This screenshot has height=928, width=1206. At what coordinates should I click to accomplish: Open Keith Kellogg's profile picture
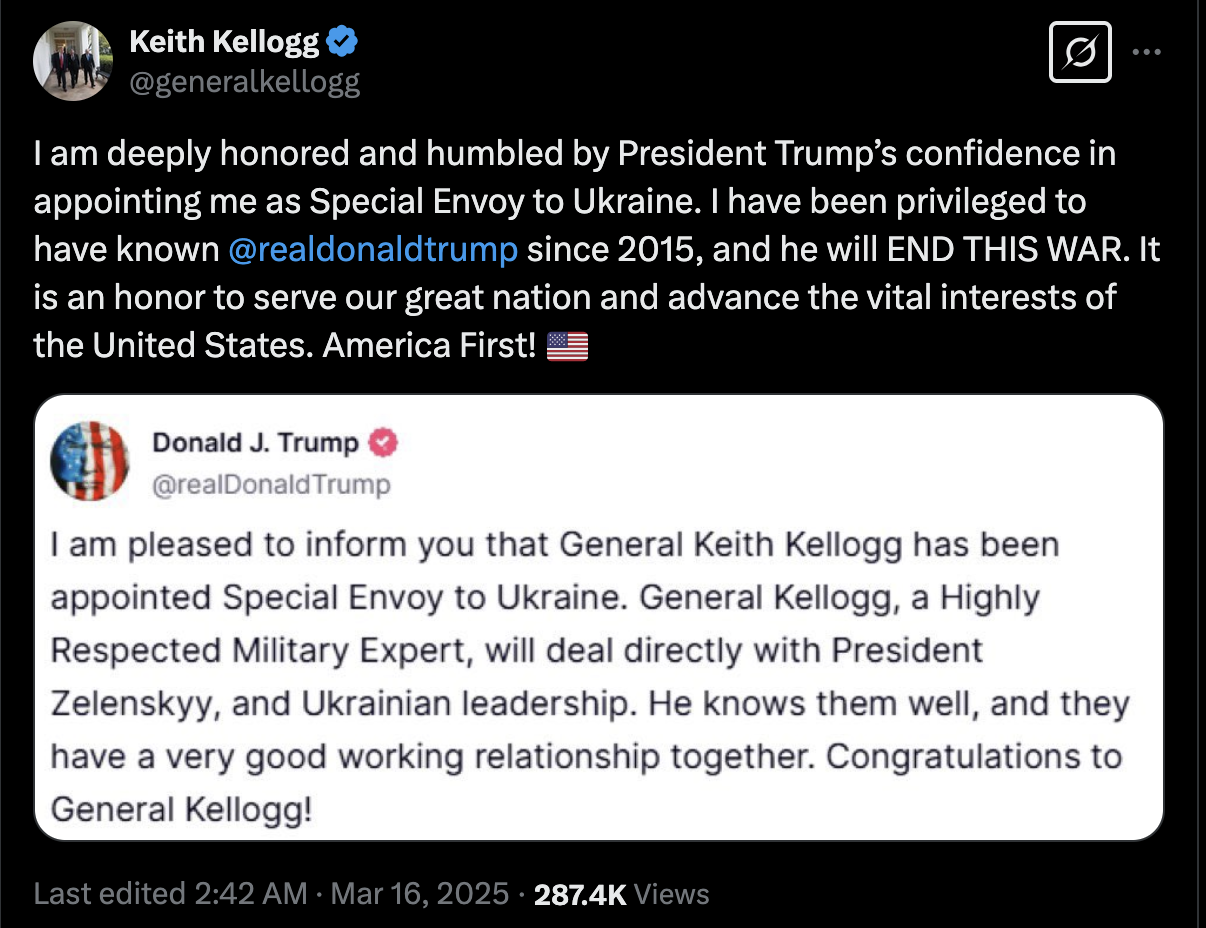pos(73,60)
